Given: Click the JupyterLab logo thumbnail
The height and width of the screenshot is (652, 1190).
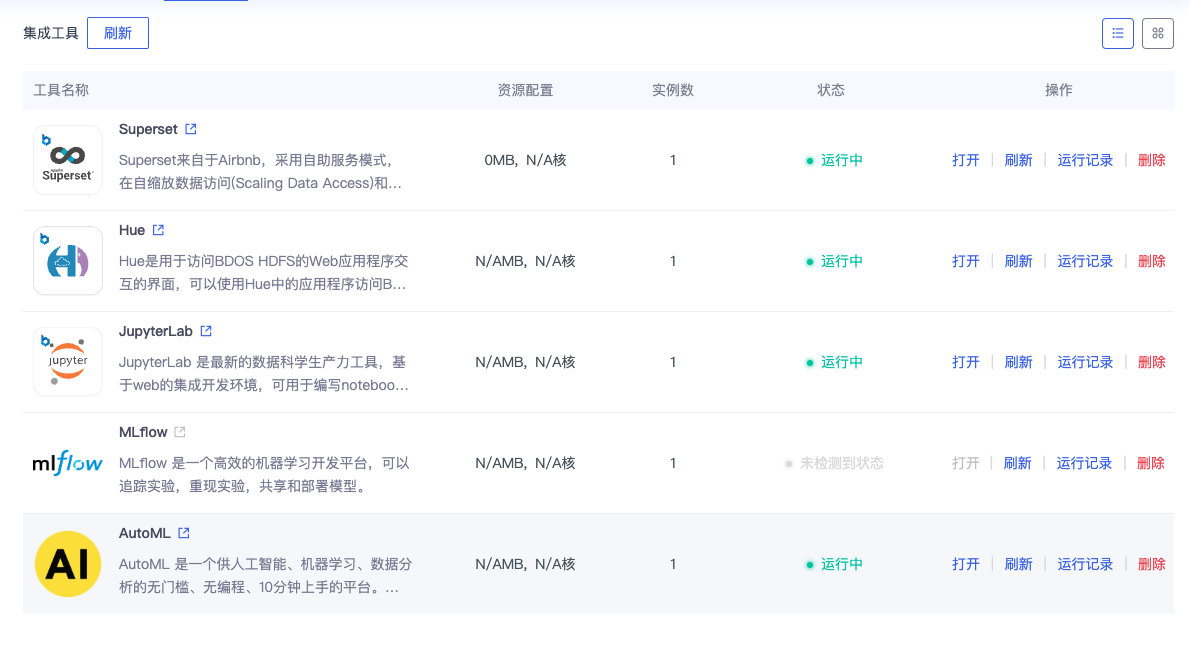Looking at the screenshot, I should pos(68,362).
